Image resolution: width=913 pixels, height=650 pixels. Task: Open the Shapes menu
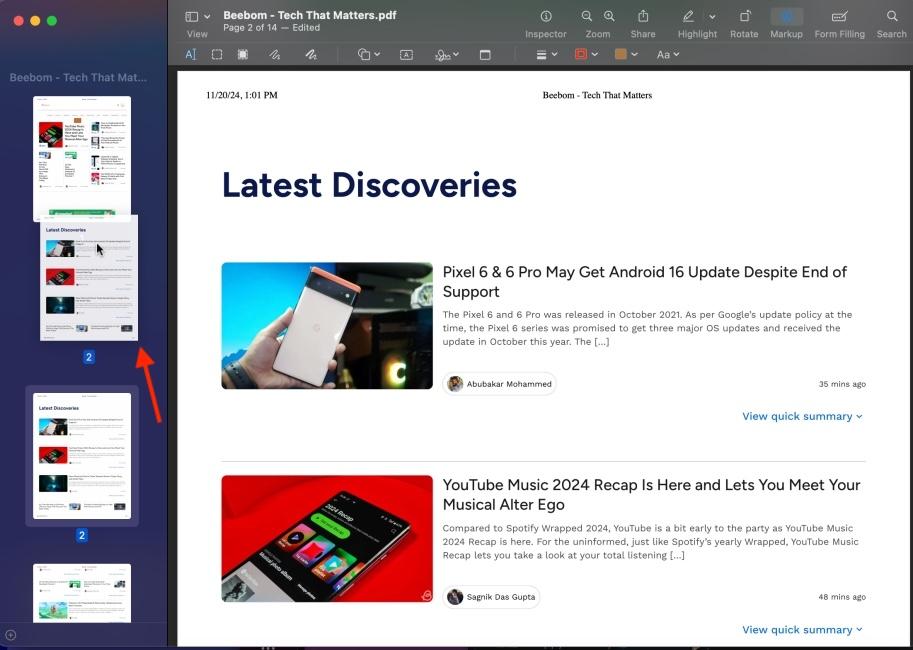[x=369, y=54]
